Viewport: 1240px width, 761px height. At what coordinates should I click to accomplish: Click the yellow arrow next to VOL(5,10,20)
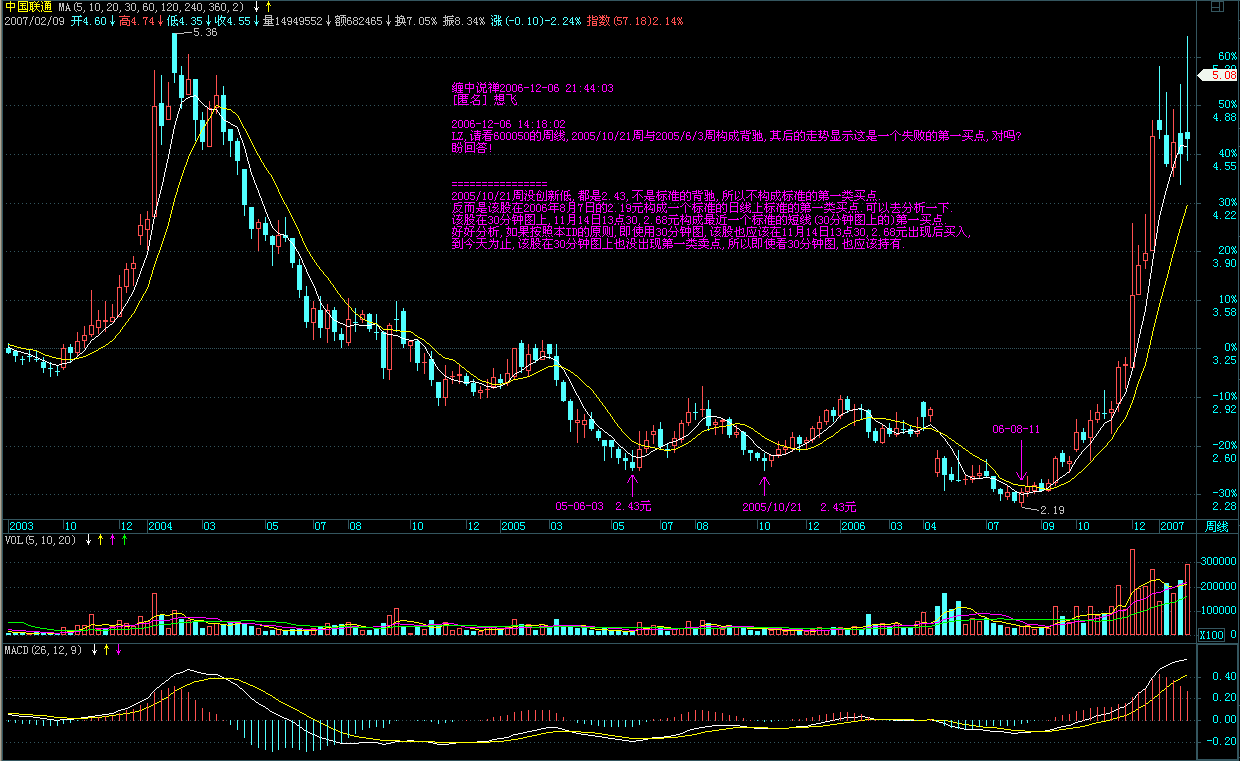click(x=100, y=540)
